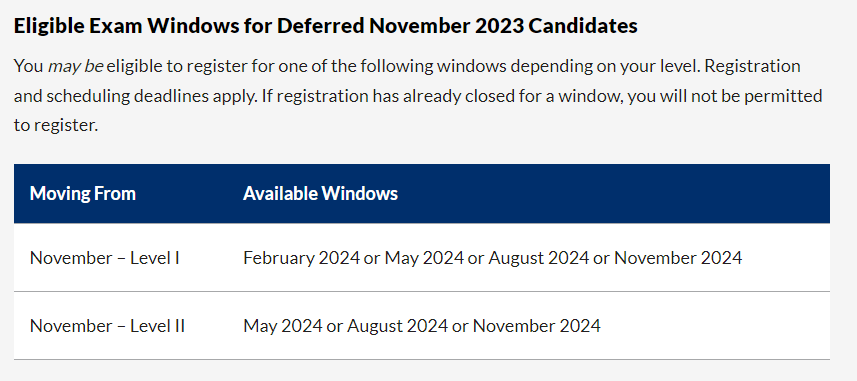Click the word 'Registration' in paragraph

point(753,67)
